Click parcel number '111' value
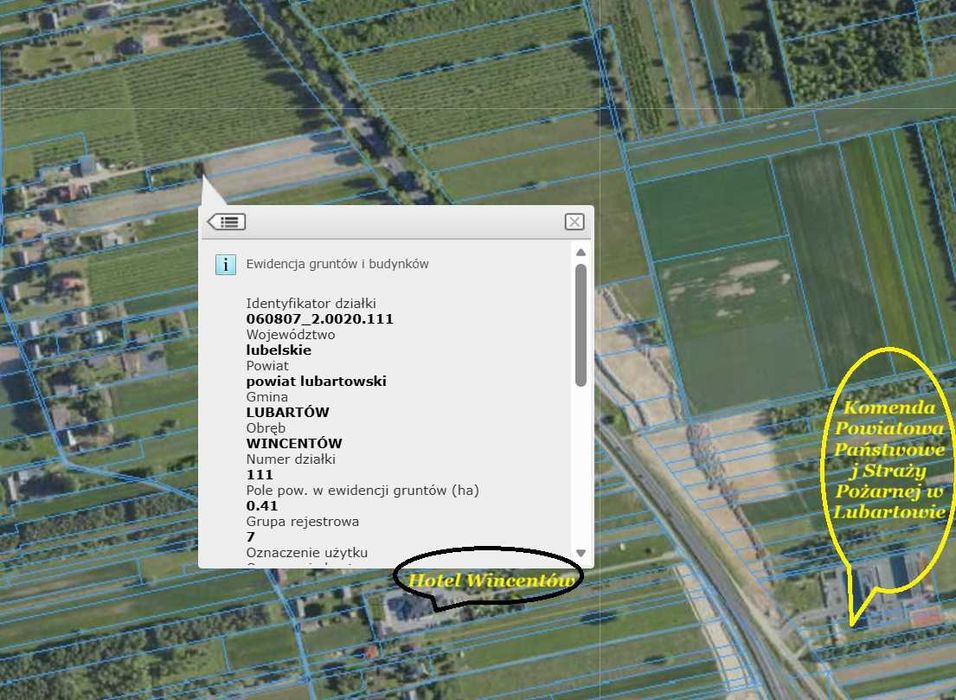 click(260, 474)
